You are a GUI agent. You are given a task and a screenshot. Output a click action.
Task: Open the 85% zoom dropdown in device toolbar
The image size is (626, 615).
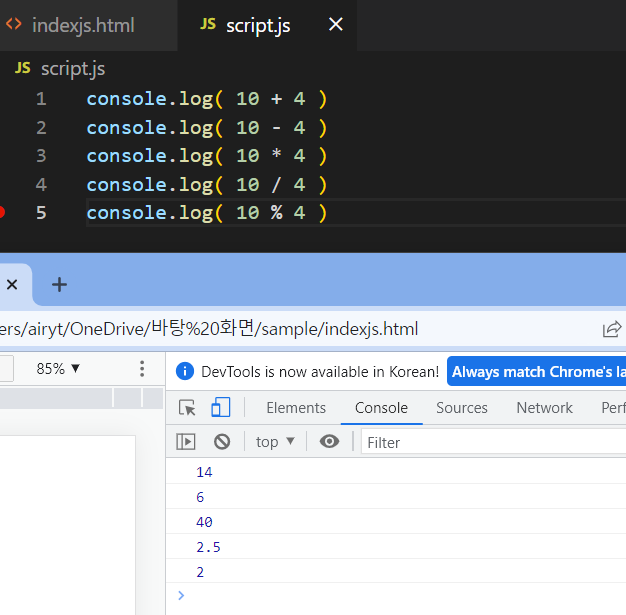[58, 369]
